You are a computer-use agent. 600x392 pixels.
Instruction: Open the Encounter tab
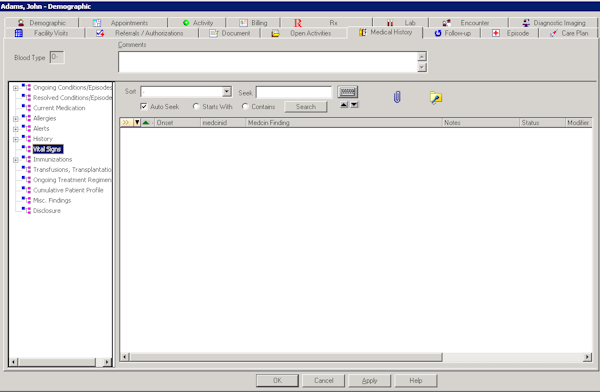click(x=468, y=23)
